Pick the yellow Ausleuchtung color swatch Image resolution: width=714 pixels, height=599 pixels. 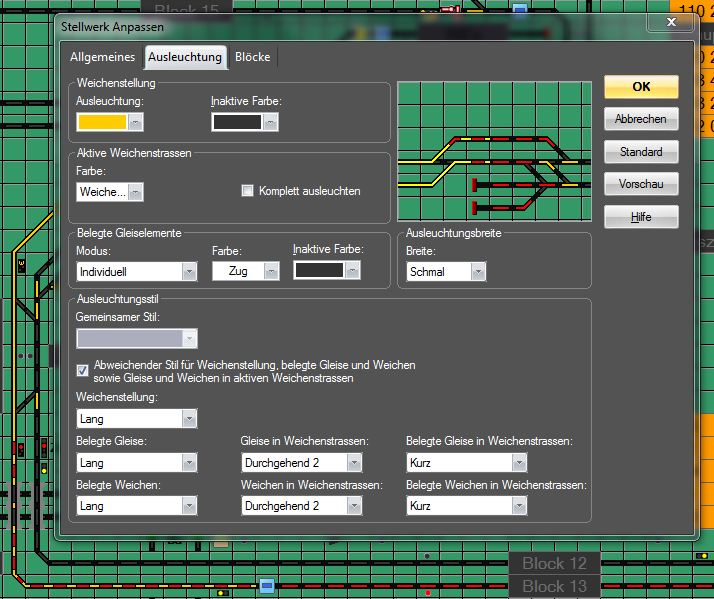point(102,122)
